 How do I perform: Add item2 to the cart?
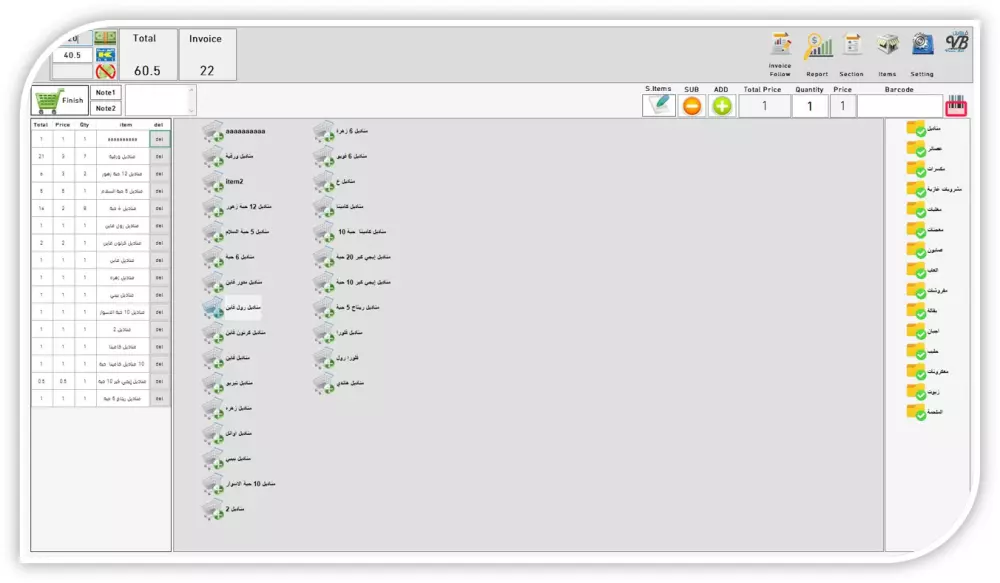223,181
